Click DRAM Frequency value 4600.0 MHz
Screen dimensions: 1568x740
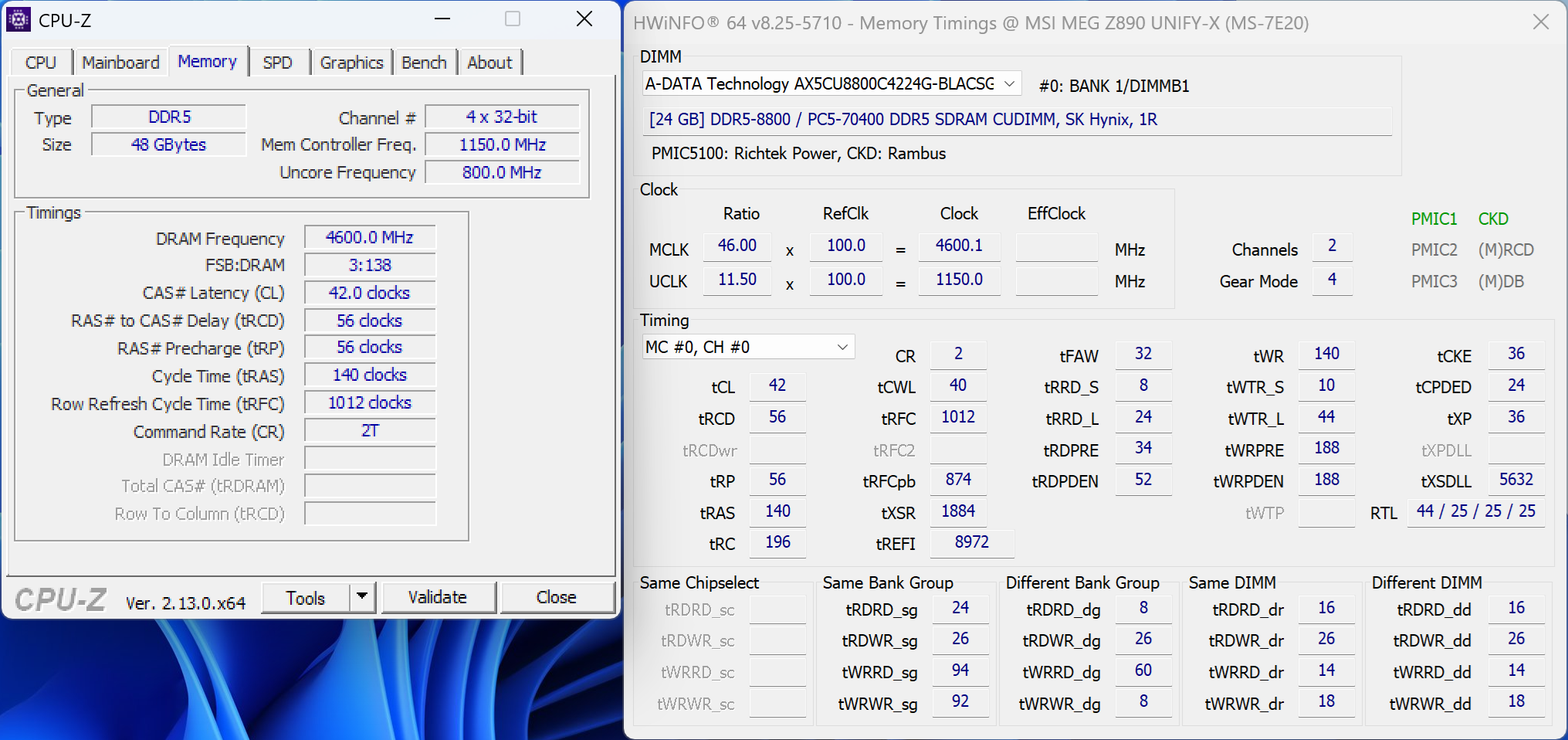tap(370, 237)
